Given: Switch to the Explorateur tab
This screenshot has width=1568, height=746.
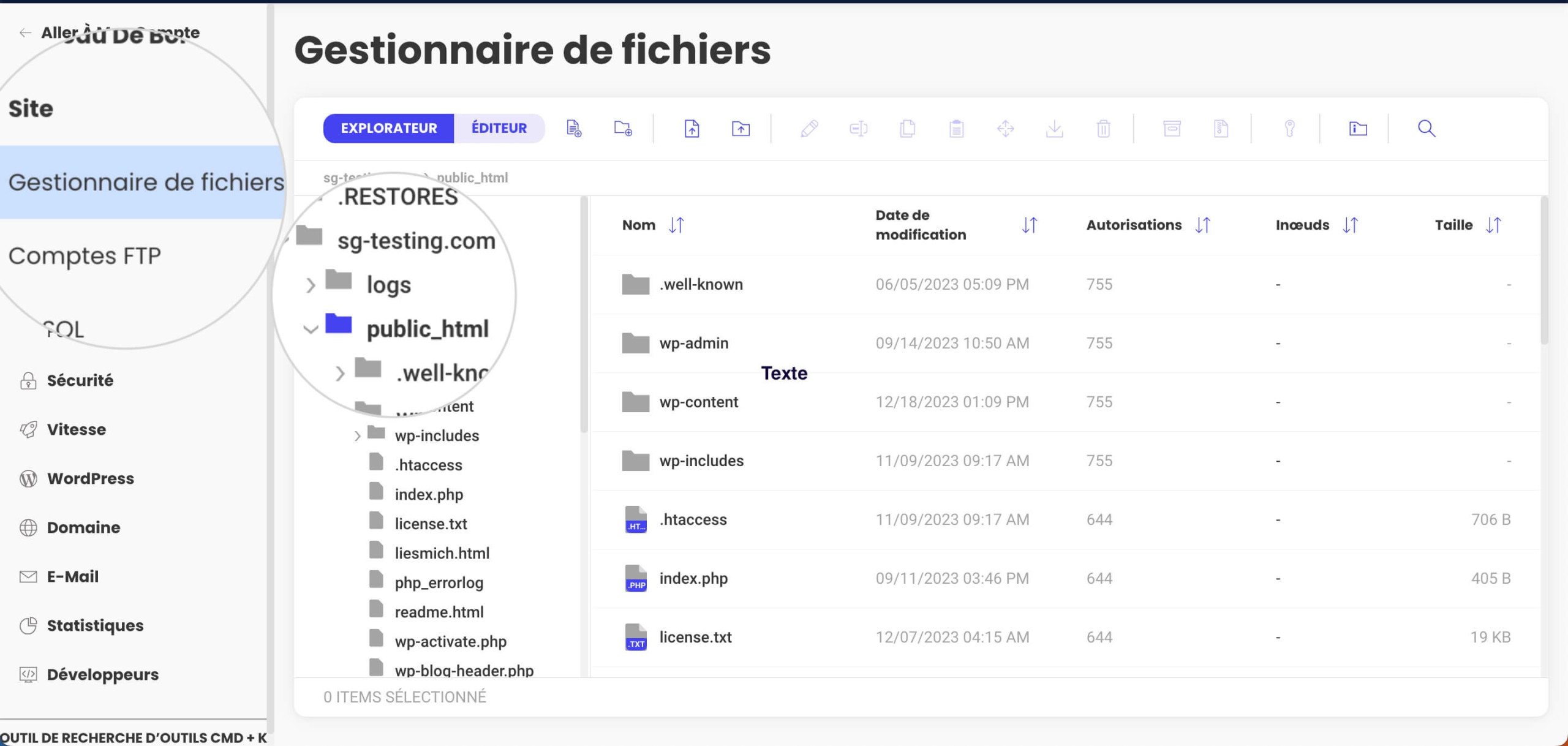Looking at the screenshot, I should coord(389,129).
